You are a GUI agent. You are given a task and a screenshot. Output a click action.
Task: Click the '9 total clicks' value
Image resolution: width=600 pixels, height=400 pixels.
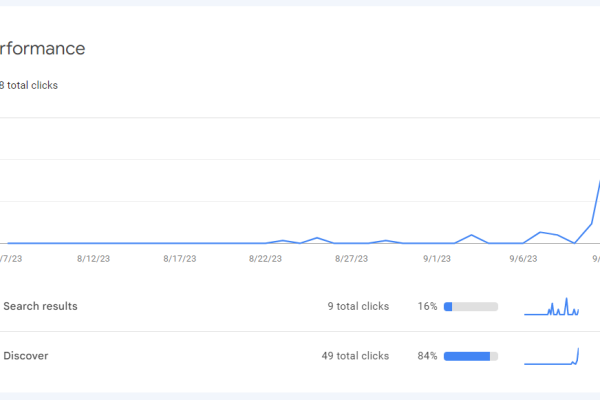point(358,306)
